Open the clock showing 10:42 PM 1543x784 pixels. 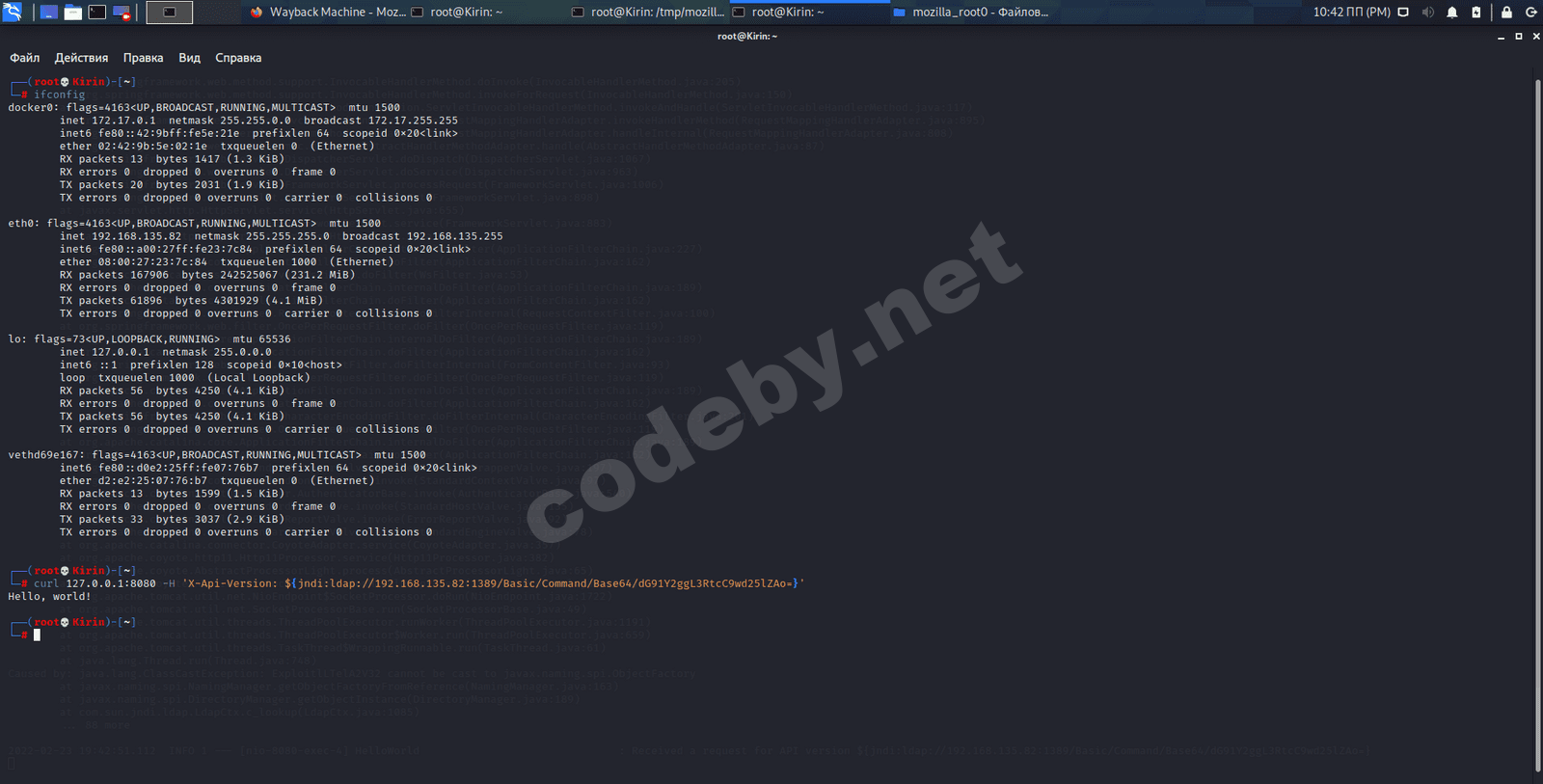[x=1351, y=13]
